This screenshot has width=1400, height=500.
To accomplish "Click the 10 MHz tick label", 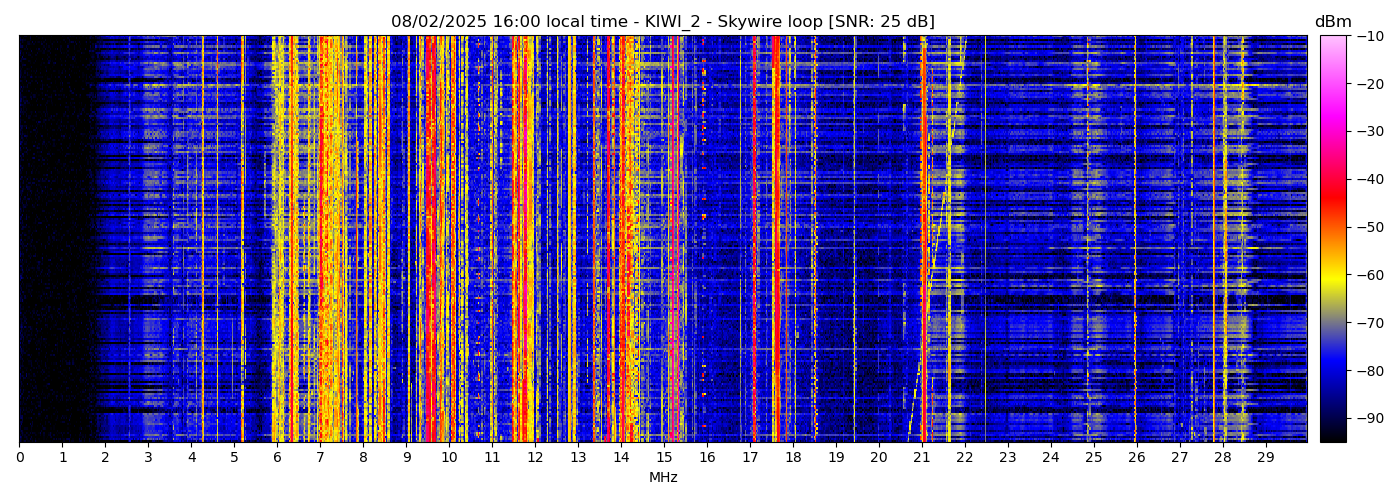I will (x=449, y=458).
